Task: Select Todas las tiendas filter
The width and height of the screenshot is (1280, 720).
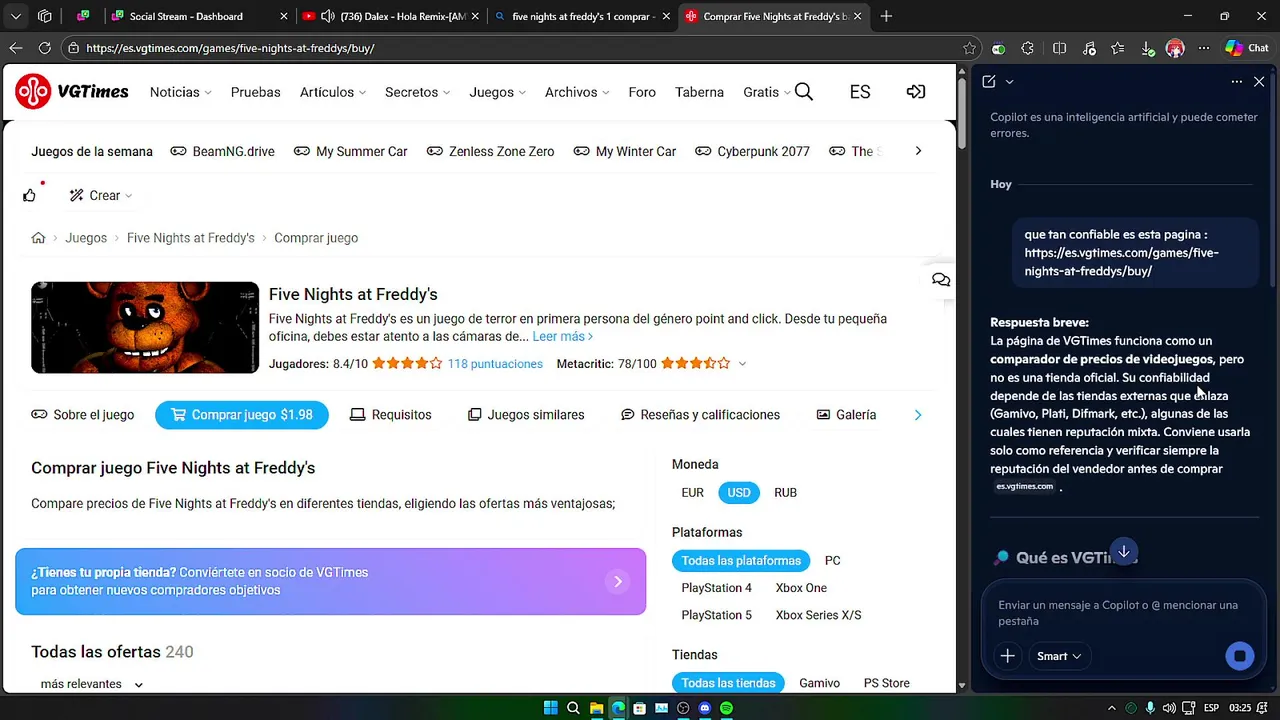Action: pos(728,683)
